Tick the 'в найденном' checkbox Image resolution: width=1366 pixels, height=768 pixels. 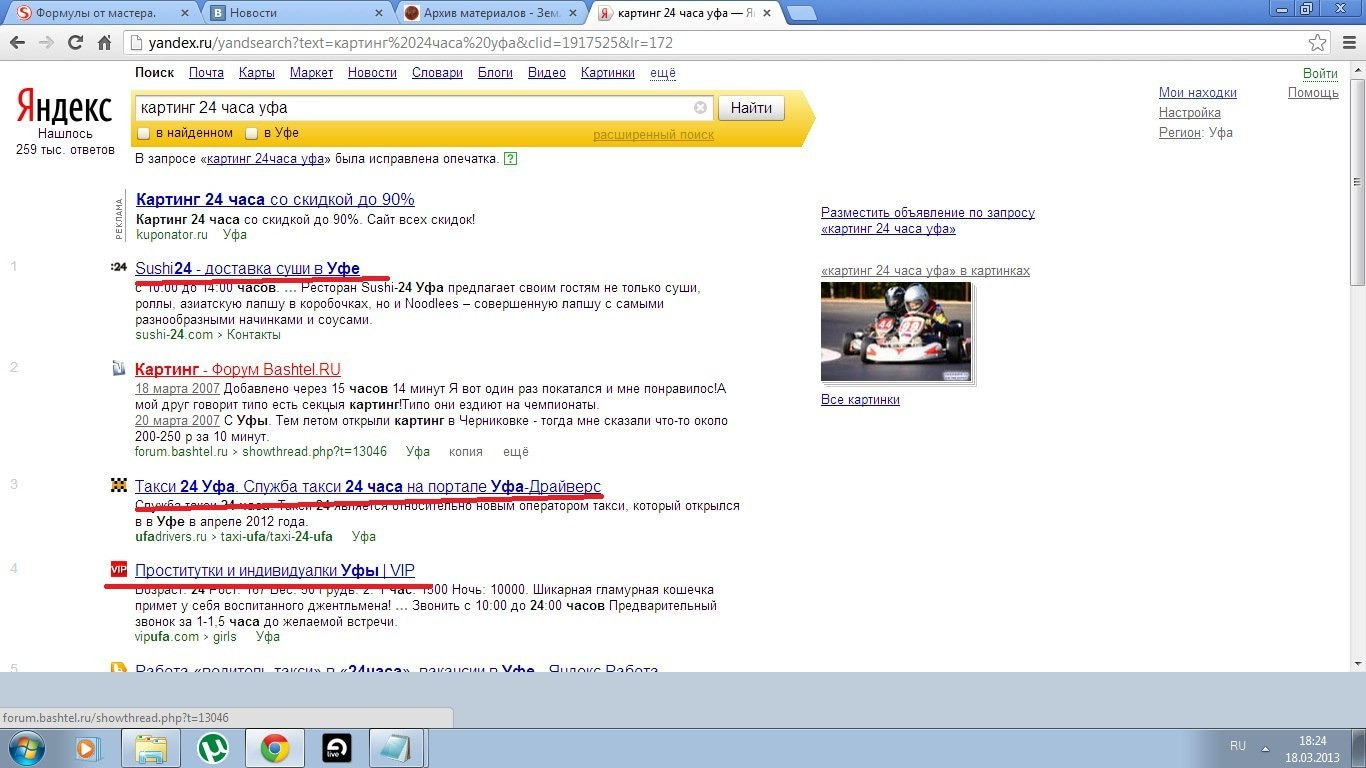144,133
